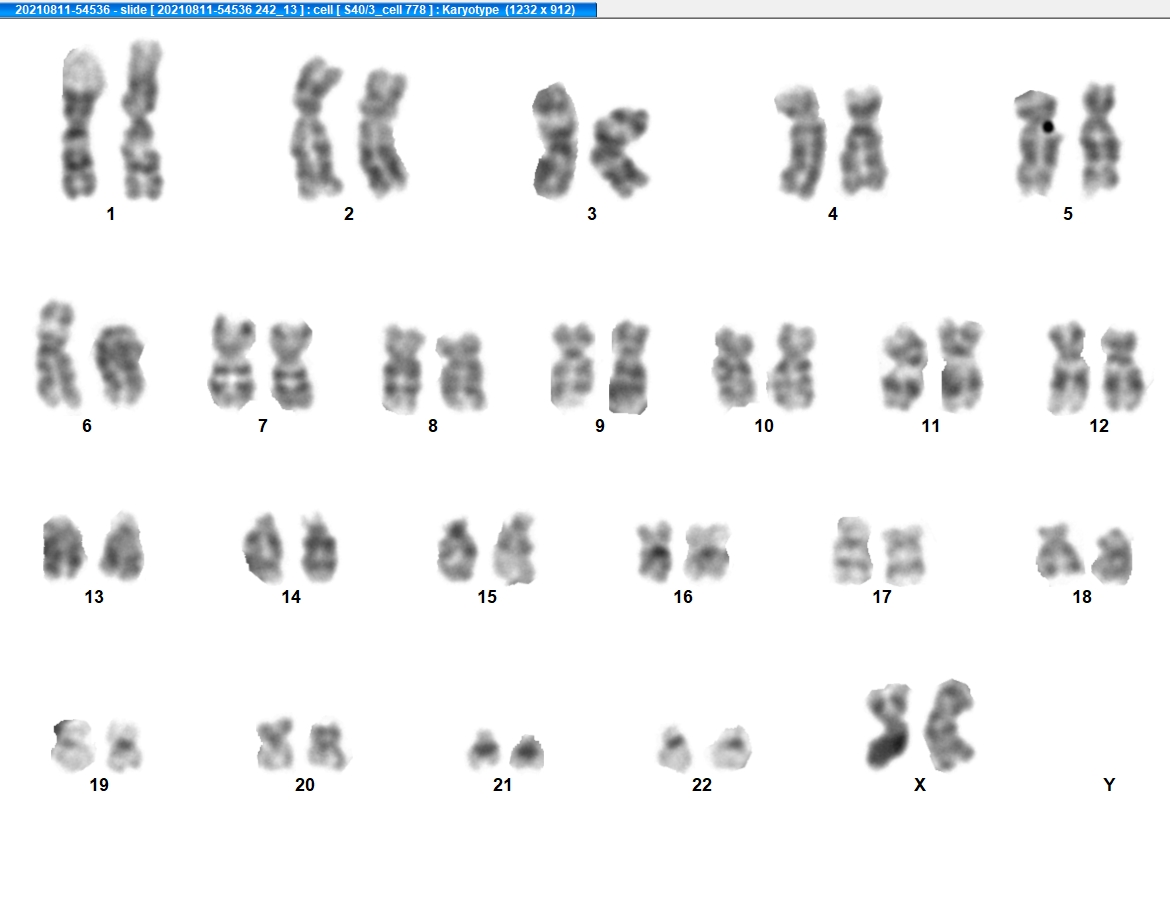Select the chromosome 4 pair image

click(831, 142)
